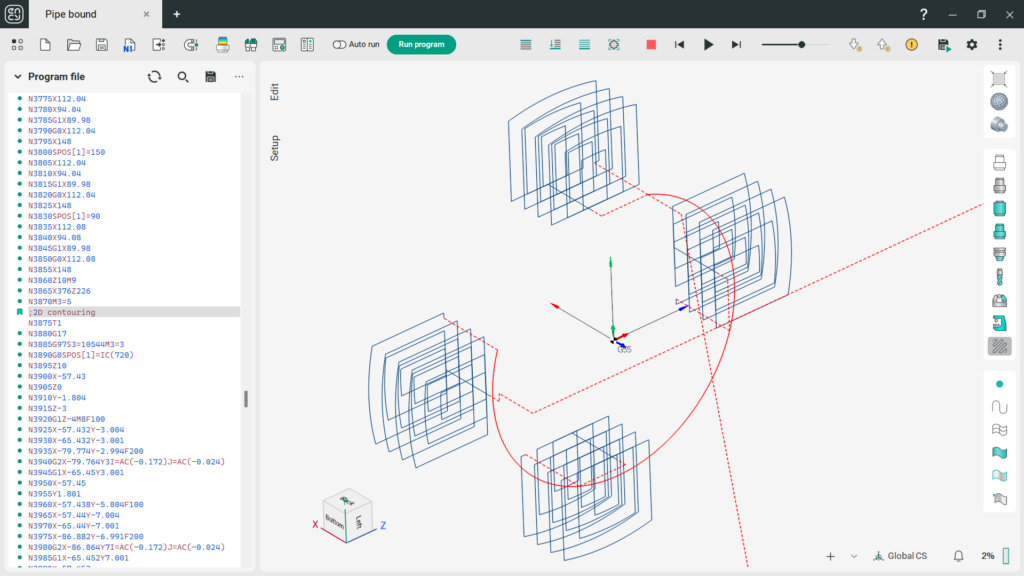Viewport: 1024px width, 576px height.
Task: Expand the dropdown chevron beside Global CS
Action: pyautogui.click(x=854, y=556)
